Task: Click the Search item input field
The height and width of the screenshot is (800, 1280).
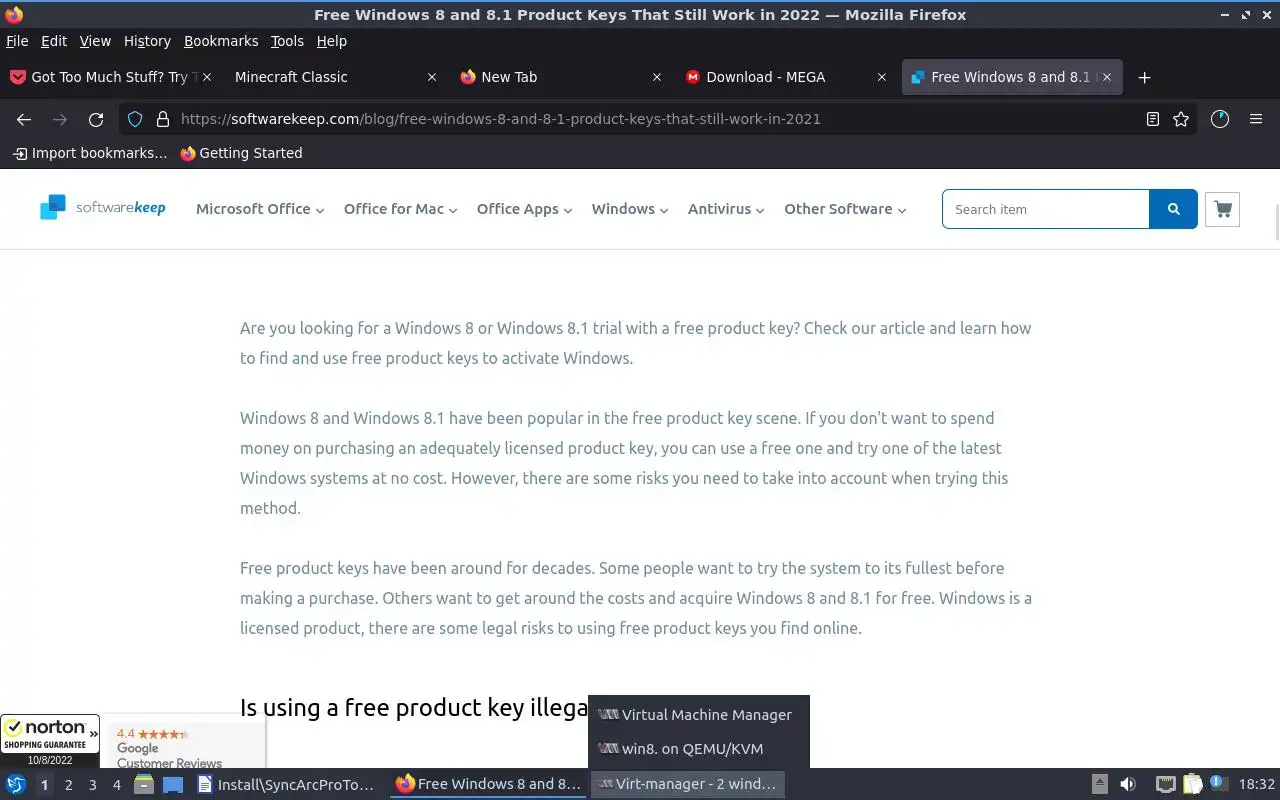Action: click(1046, 209)
